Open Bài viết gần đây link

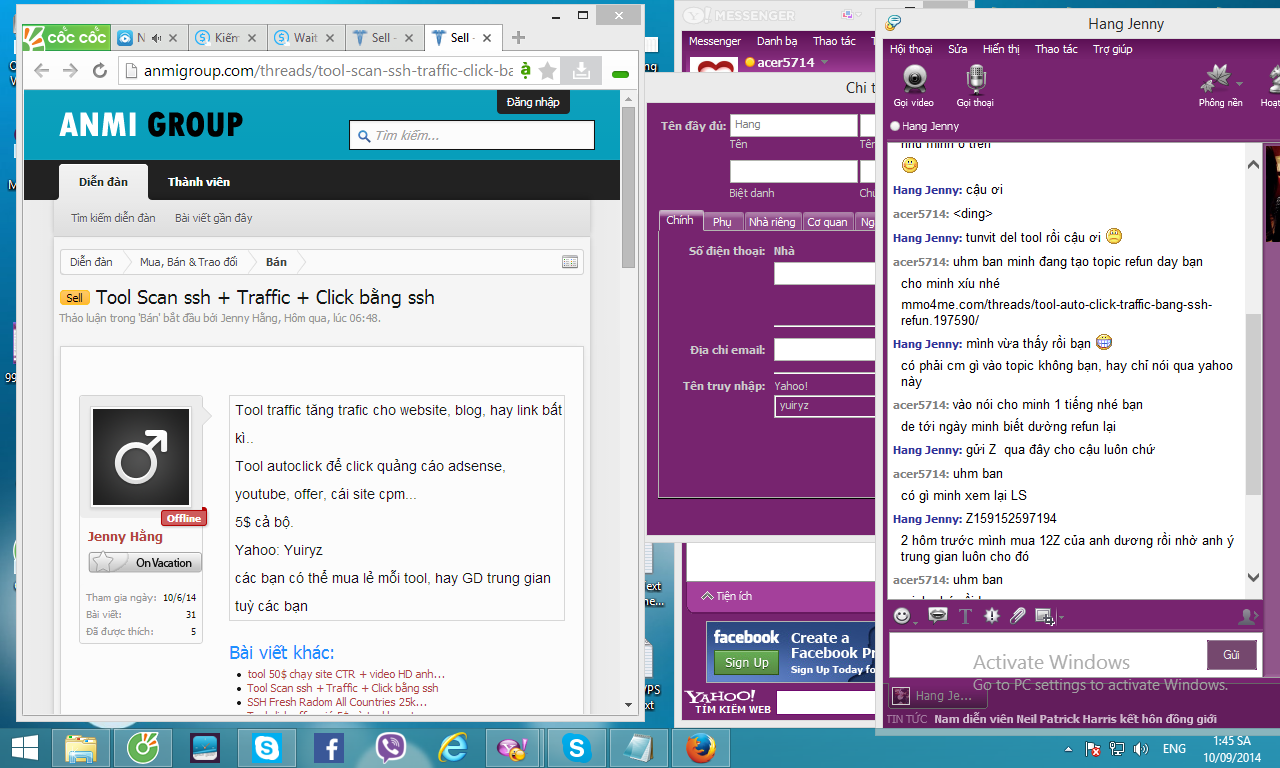(x=214, y=218)
